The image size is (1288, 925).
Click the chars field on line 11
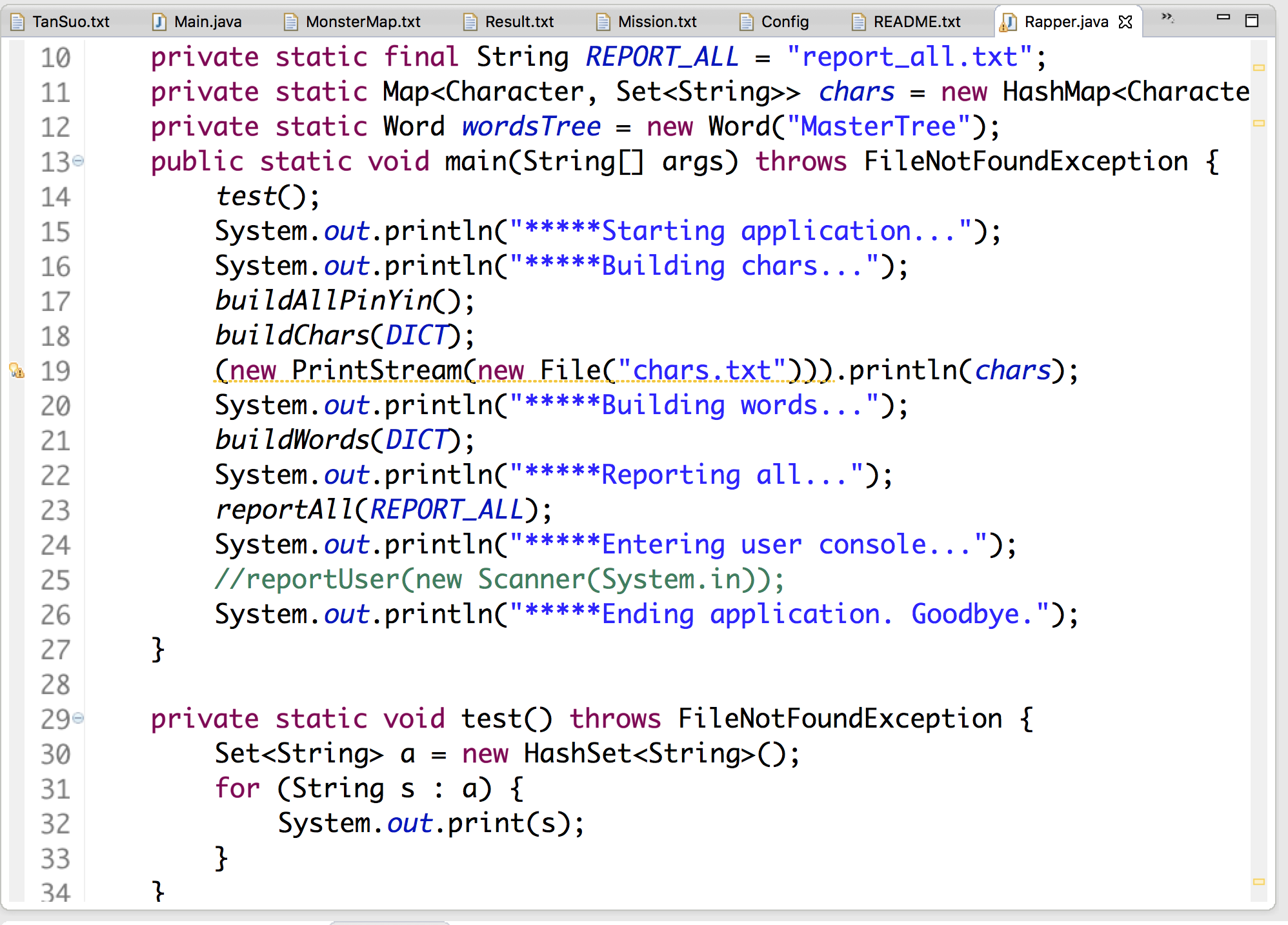[x=856, y=92]
